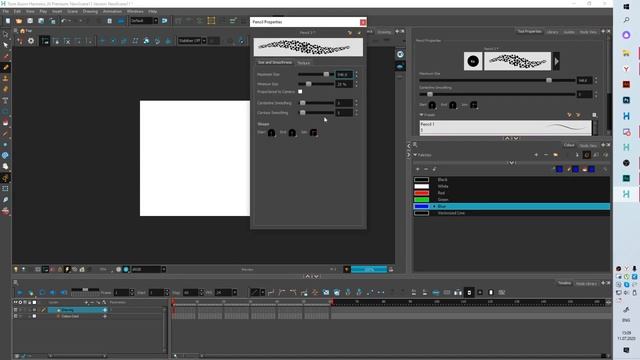Collapse the Presets section triangle

(422, 115)
